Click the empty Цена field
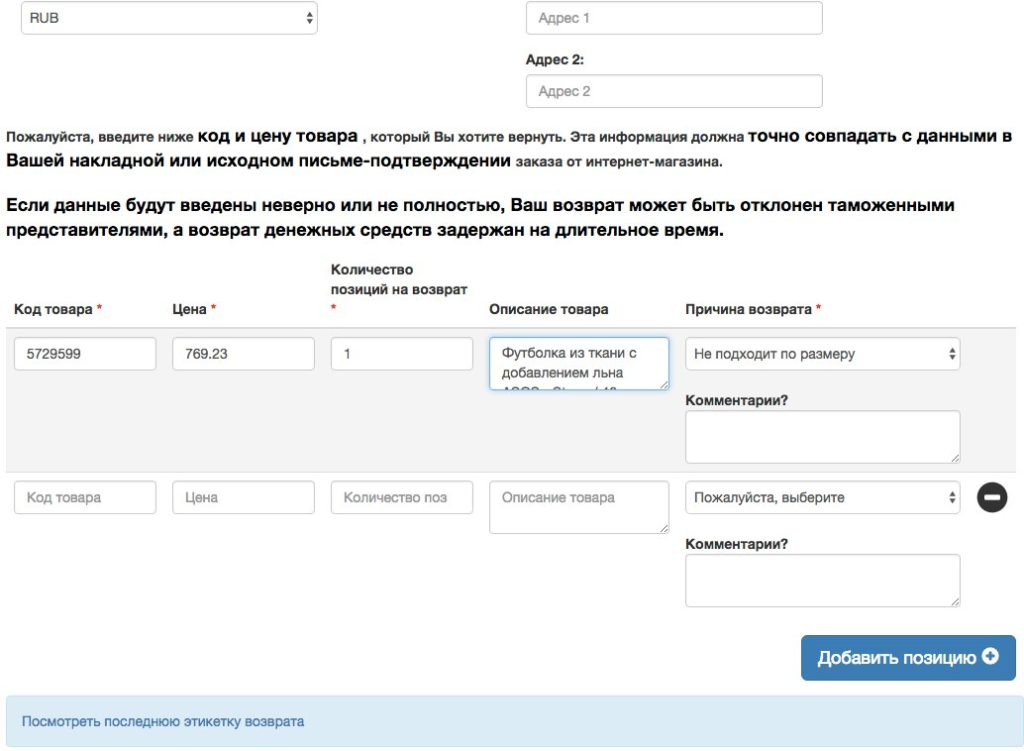 tap(244, 498)
